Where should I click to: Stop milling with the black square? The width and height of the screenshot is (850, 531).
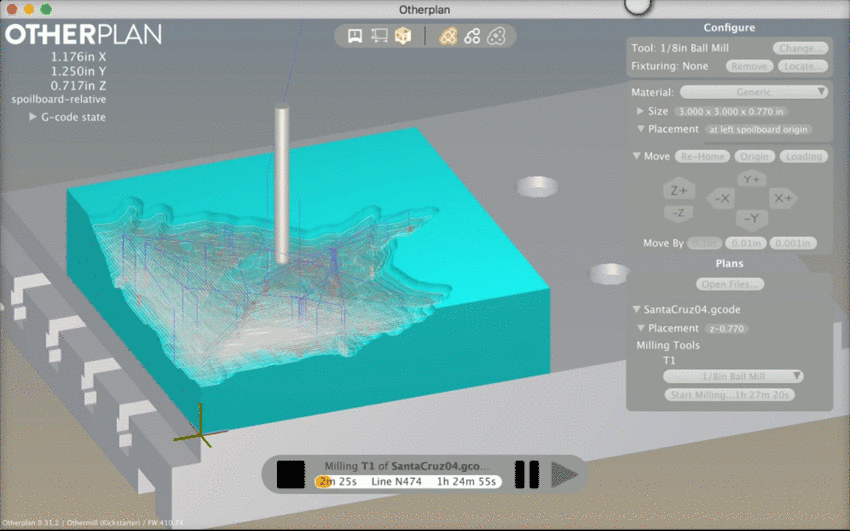pos(291,475)
